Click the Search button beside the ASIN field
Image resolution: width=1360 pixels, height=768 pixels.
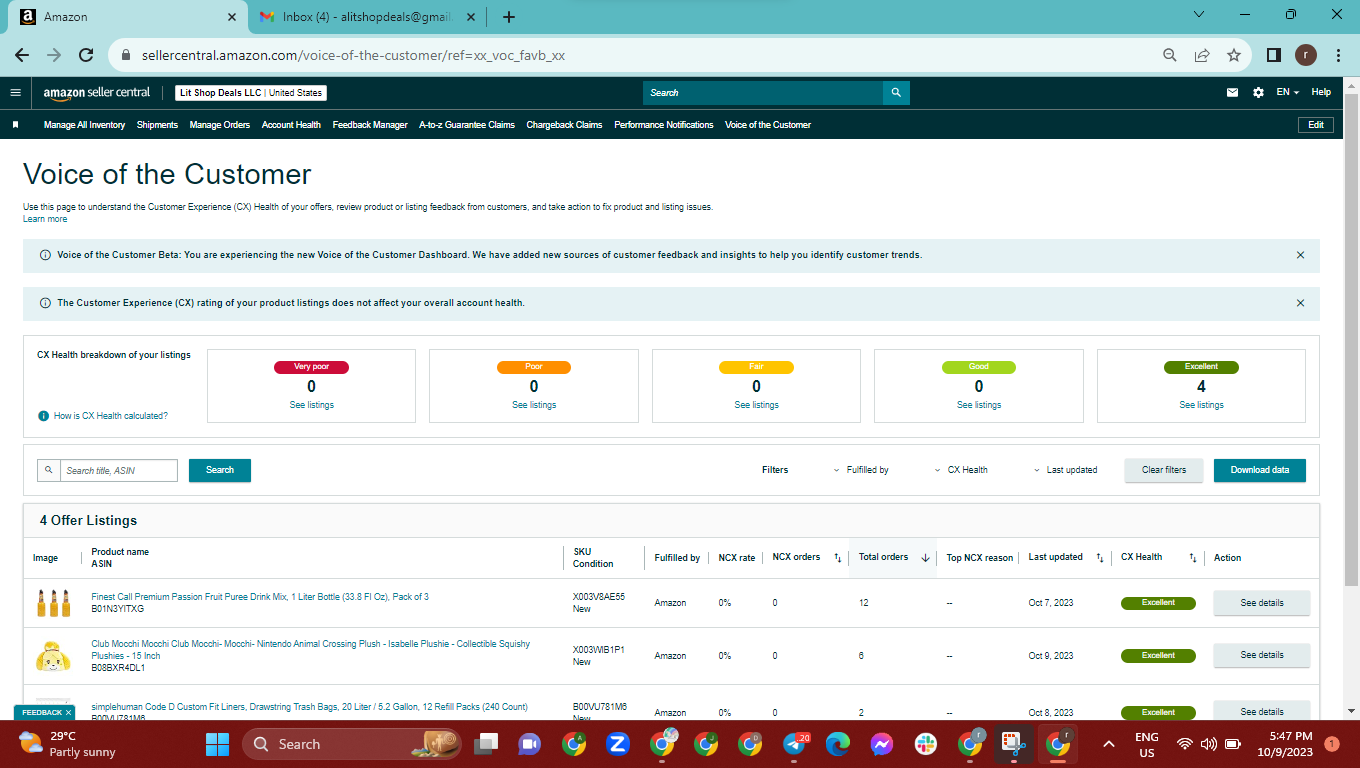pyautogui.click(x=220, y=470)
